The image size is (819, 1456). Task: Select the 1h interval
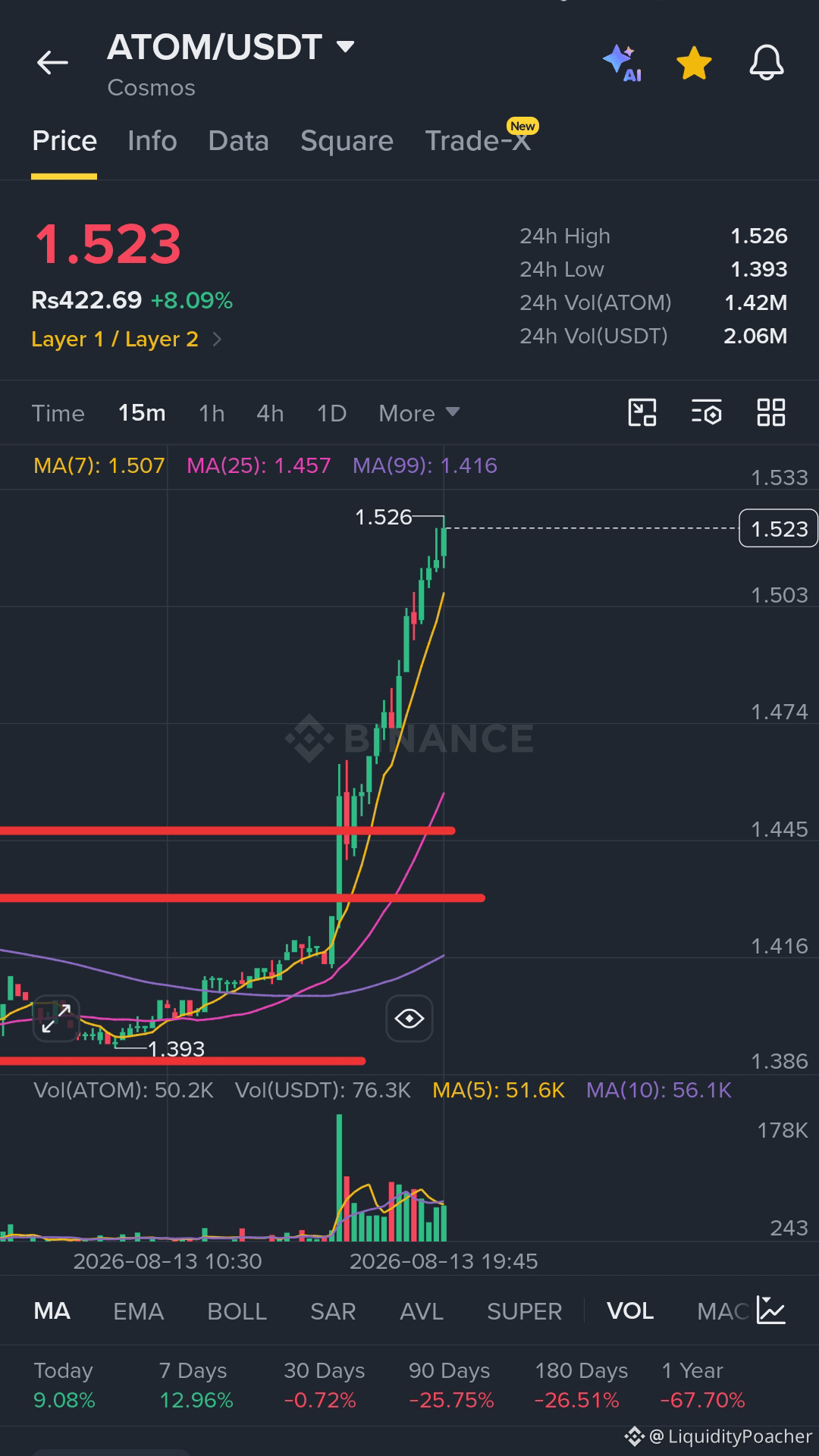pyautogui.click(x=212, y=413)
